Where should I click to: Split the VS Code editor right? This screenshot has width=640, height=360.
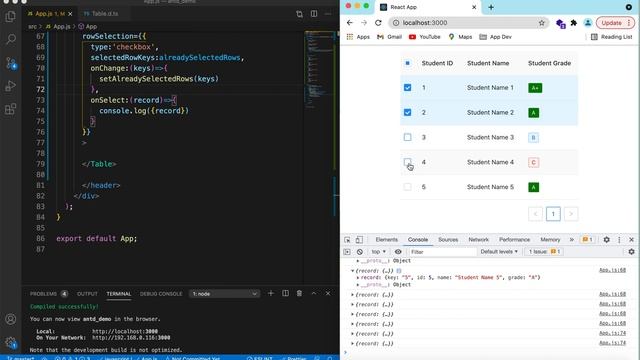tap(314, 14)
